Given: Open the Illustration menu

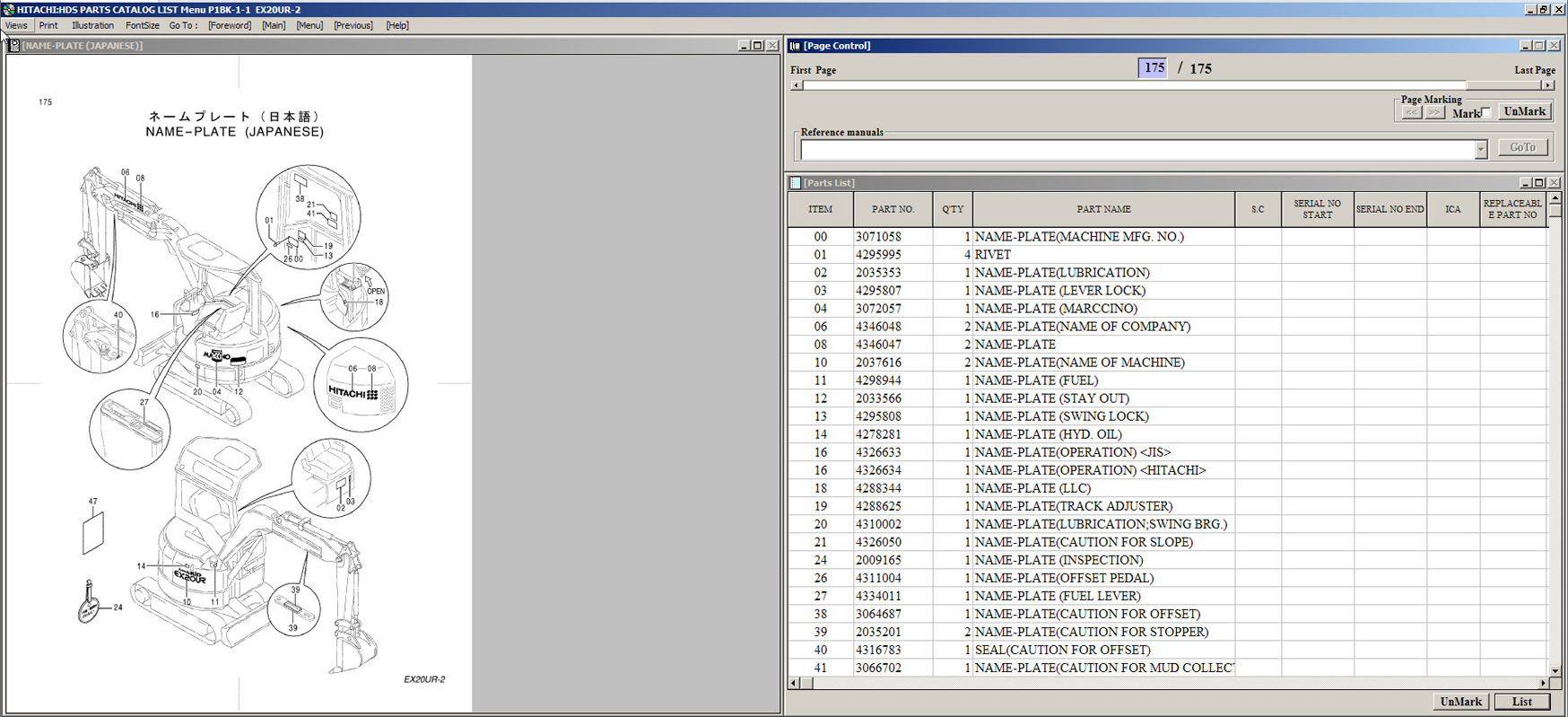Looking at the screenshot, I should coord(92,26).
